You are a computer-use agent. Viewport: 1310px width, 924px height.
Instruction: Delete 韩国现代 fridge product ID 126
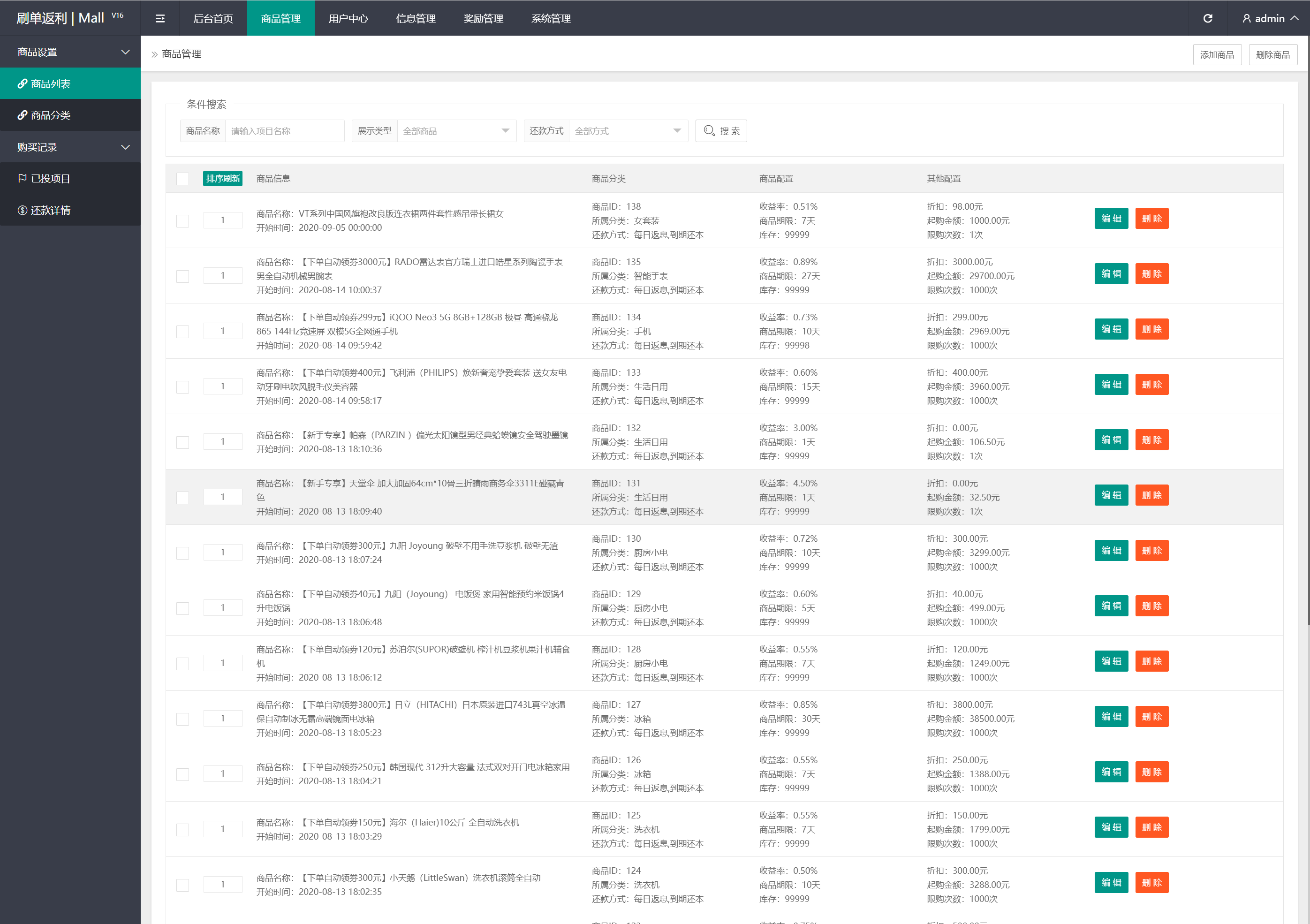point(1151,772)
